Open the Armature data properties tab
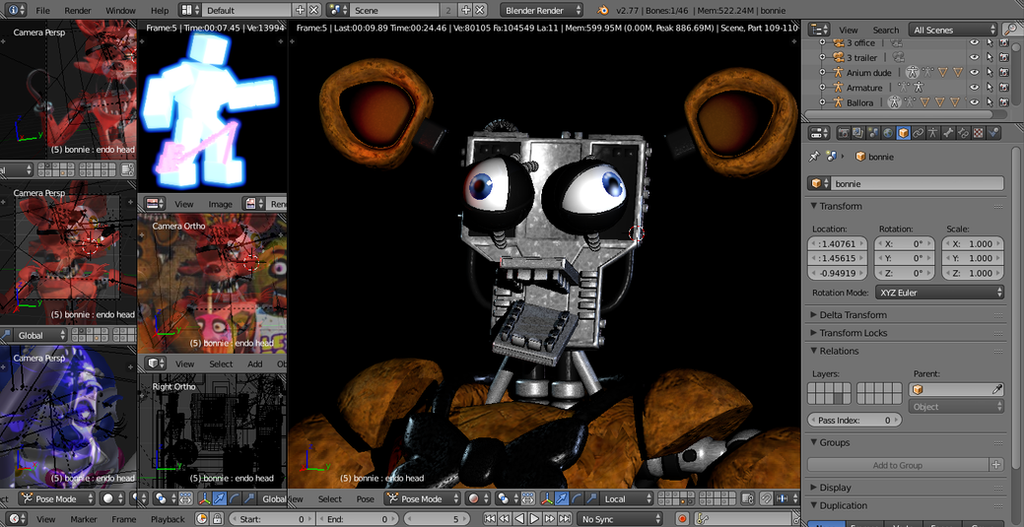Image resolution: width=1024 pixels, height=527 pixels. [x=933, y=133]
